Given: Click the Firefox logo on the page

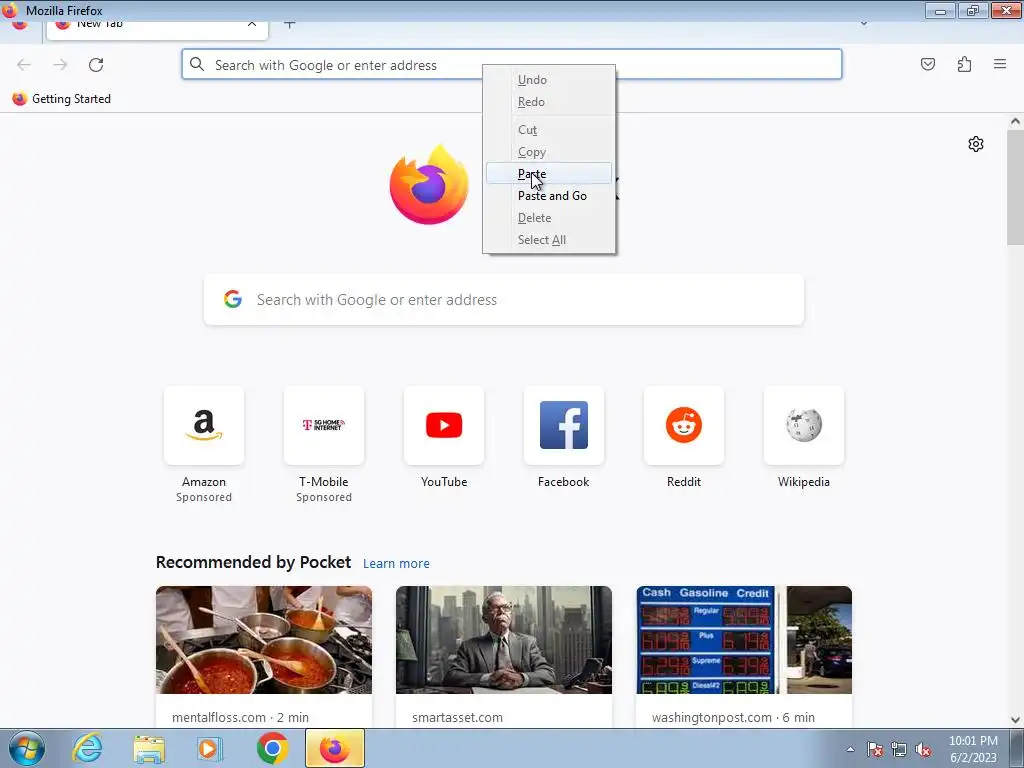Looking at the screenshot, I should pos(429,184).
